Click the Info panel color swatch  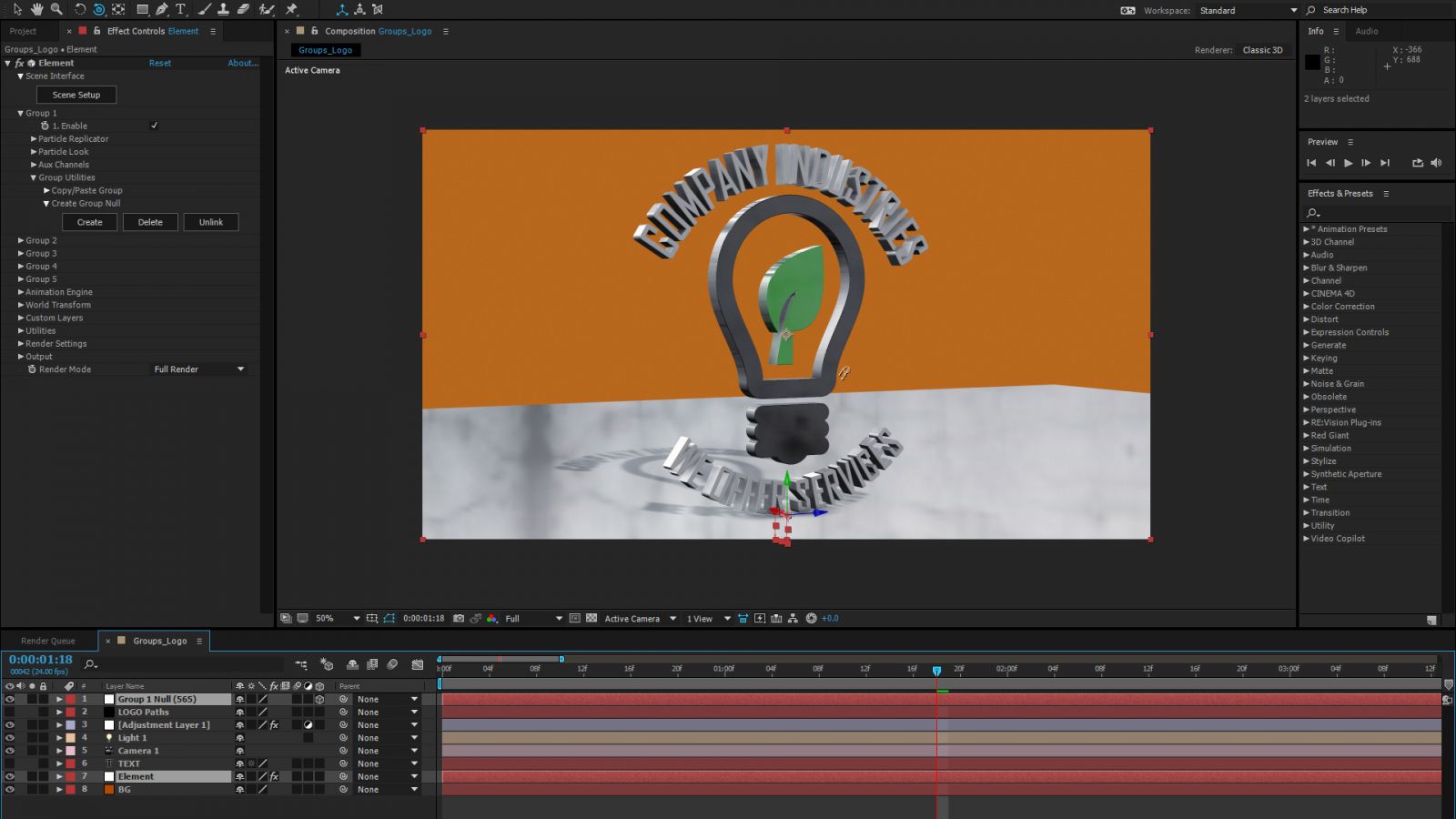click(1311, 62)
